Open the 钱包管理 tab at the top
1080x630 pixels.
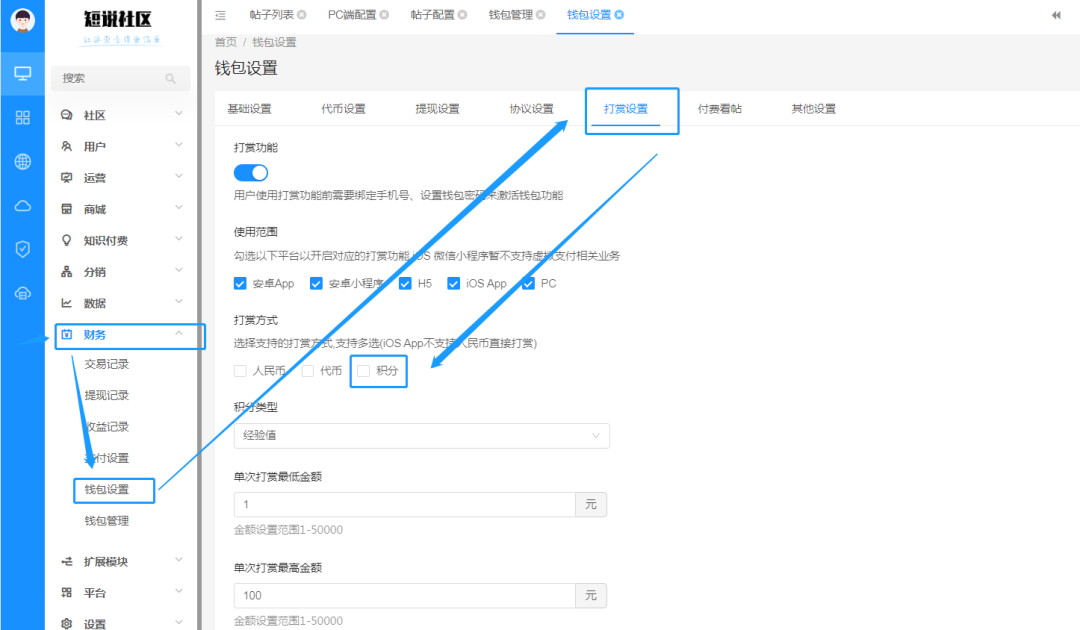pos(510,15)
